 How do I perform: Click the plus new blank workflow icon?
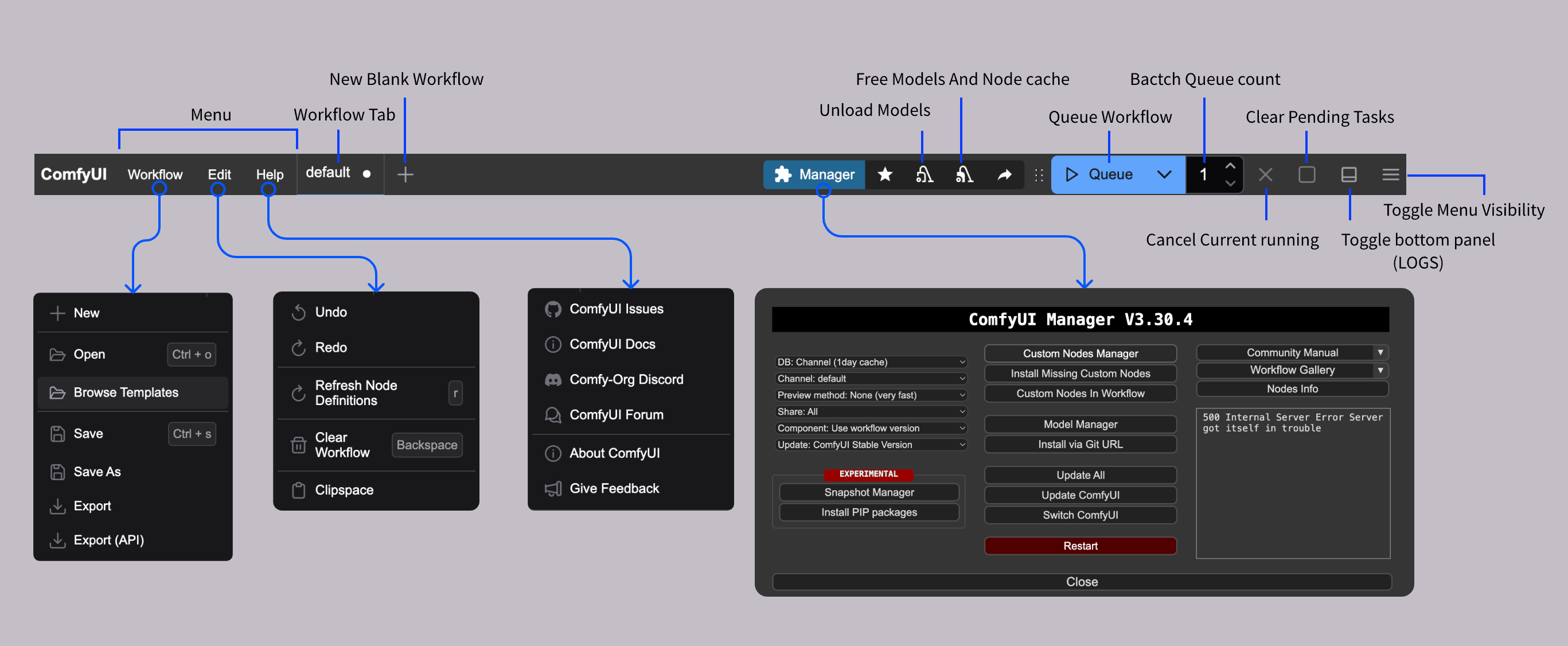[405, 175]
